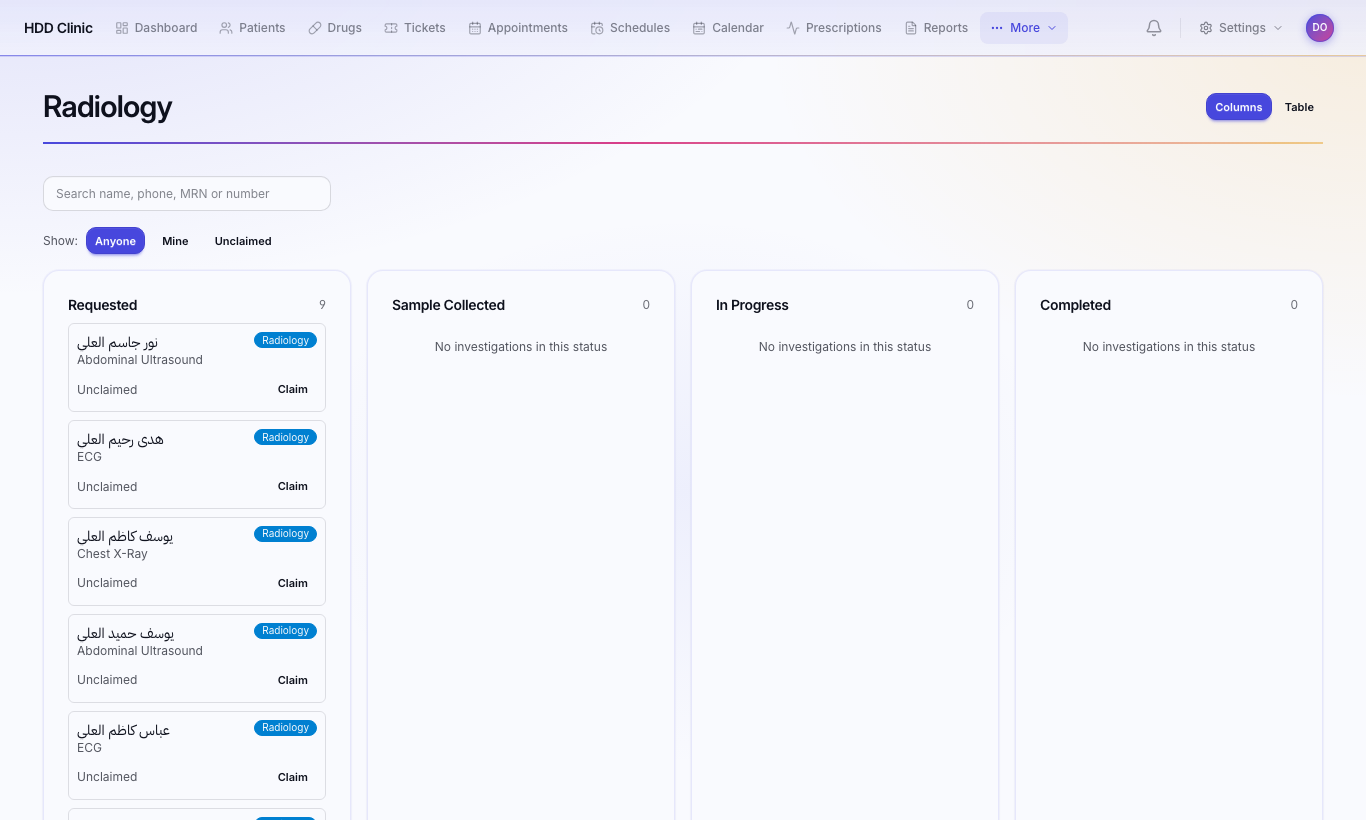Click the Completed column heading

[x=1075, y=305]
